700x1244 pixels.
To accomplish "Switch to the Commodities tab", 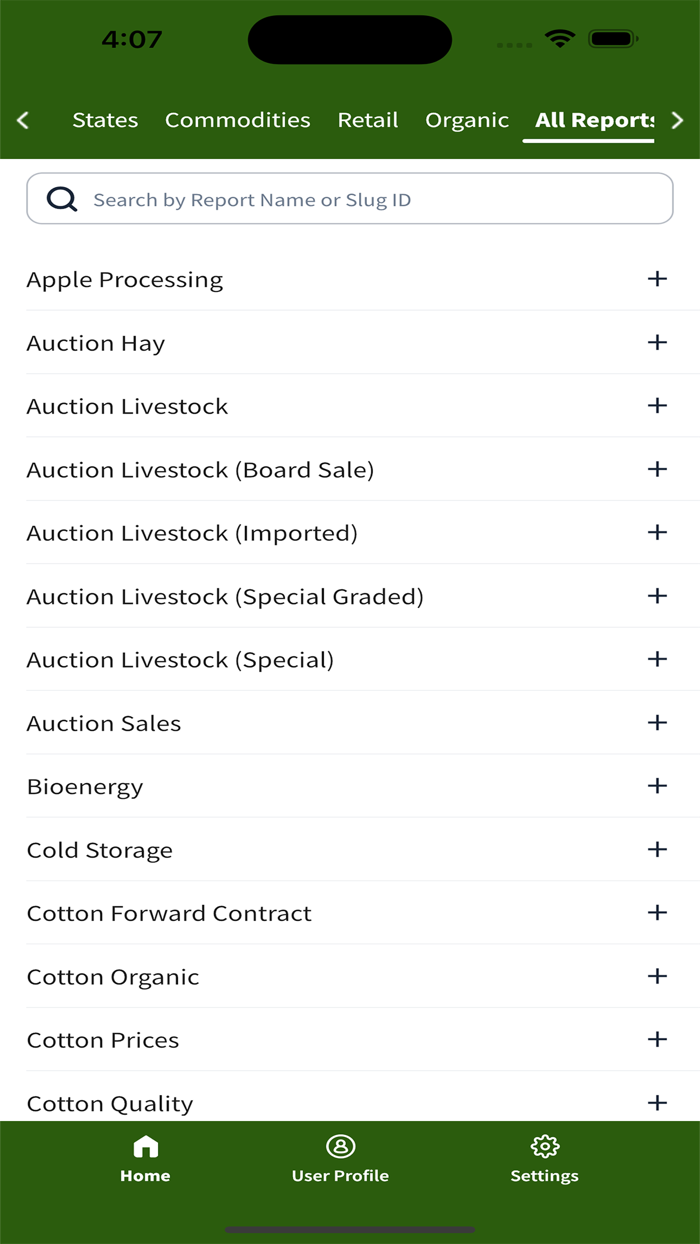I will [x=237, y=120].
